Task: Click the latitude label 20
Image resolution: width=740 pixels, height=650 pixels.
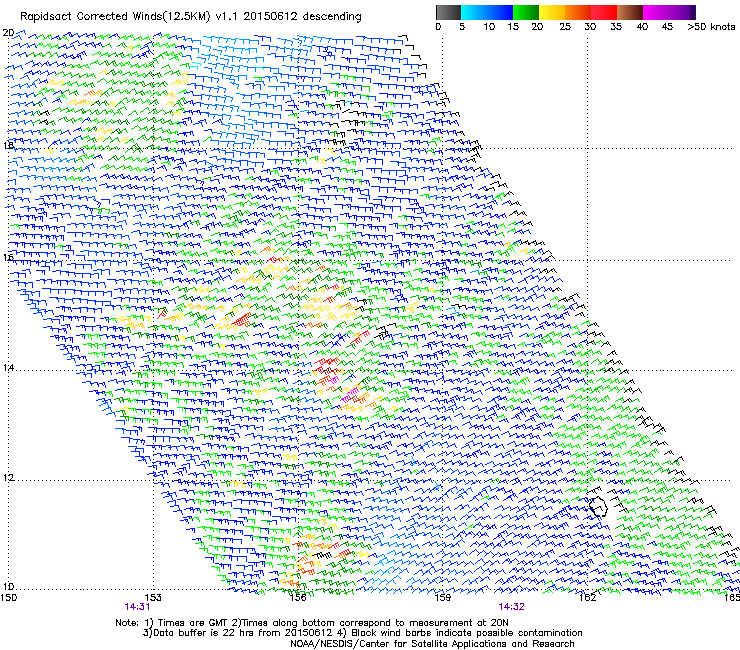Action: tap(8, 33)
